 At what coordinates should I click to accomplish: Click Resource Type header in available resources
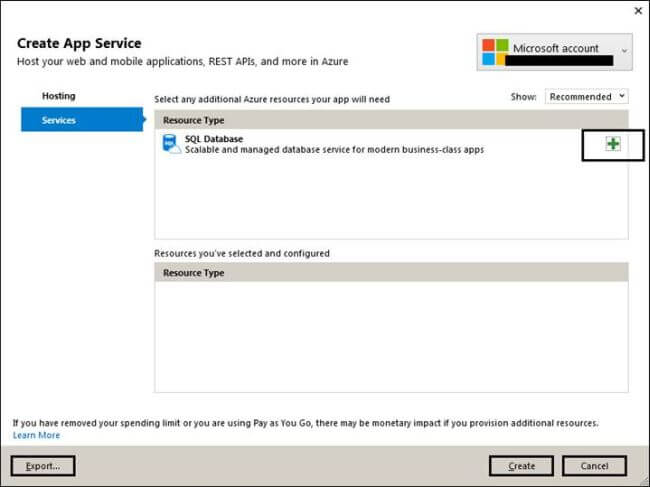pos(194,120)
